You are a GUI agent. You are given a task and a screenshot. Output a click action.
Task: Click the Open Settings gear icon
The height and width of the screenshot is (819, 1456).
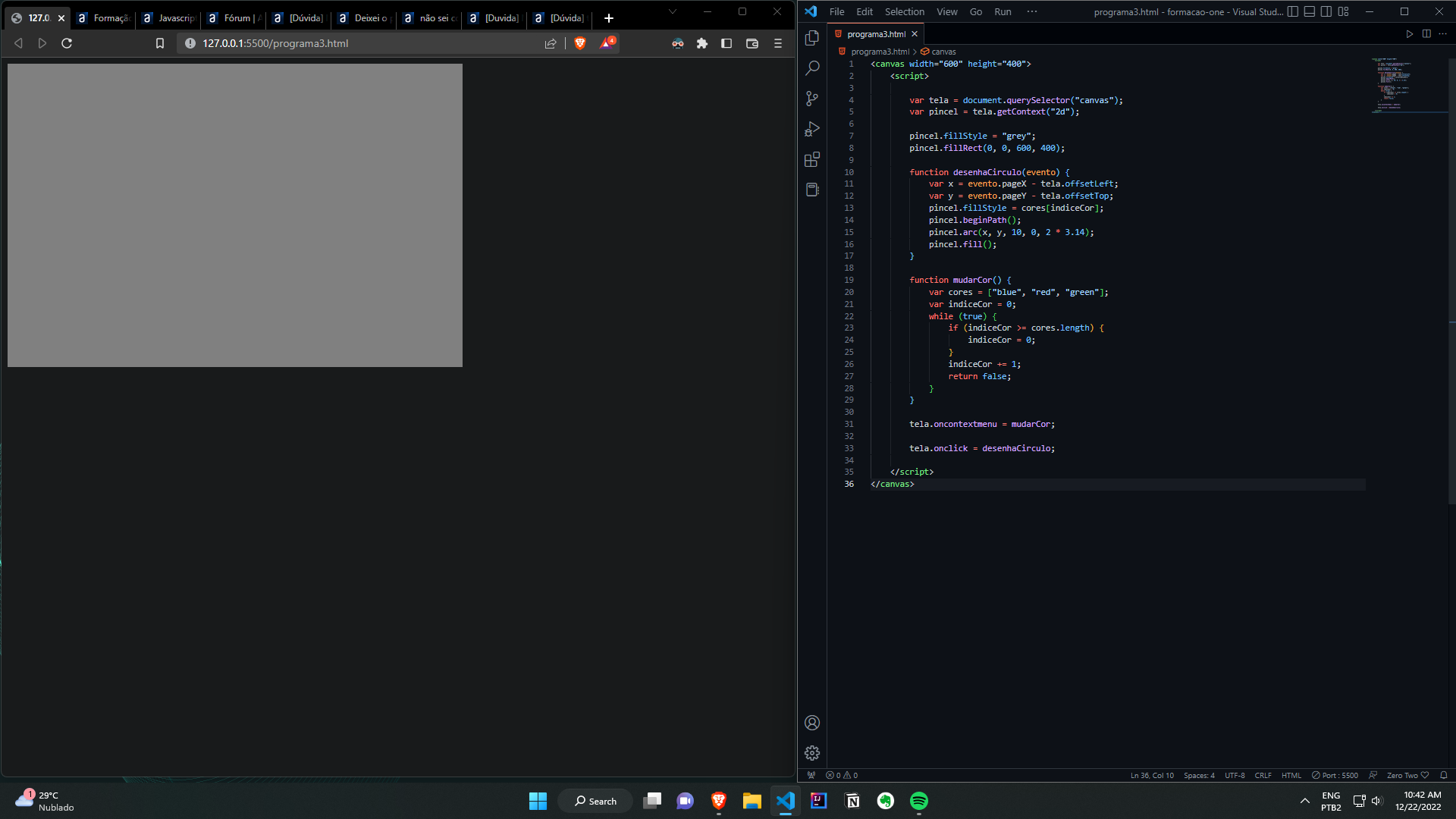click(811, 753)
